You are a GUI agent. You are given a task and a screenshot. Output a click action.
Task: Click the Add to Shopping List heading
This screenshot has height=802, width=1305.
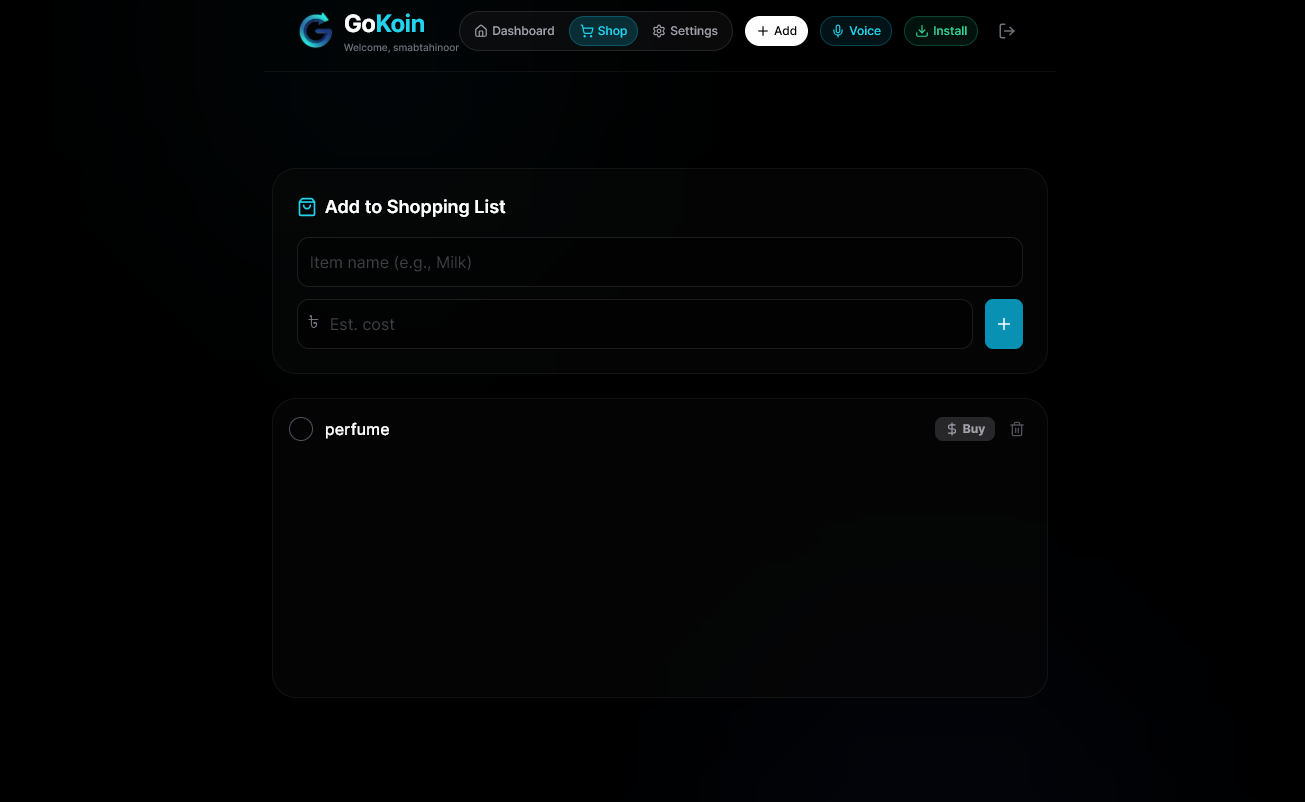point(415,207)
